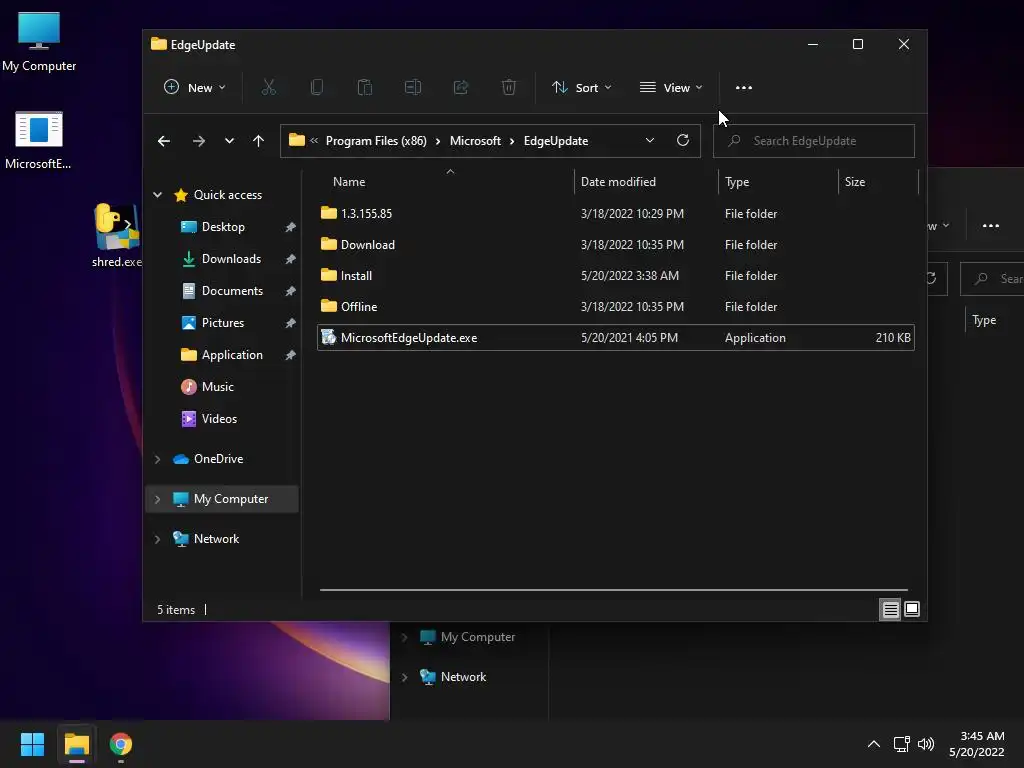Click Microsoft breadcrumb in address bar

click(475, 141)
